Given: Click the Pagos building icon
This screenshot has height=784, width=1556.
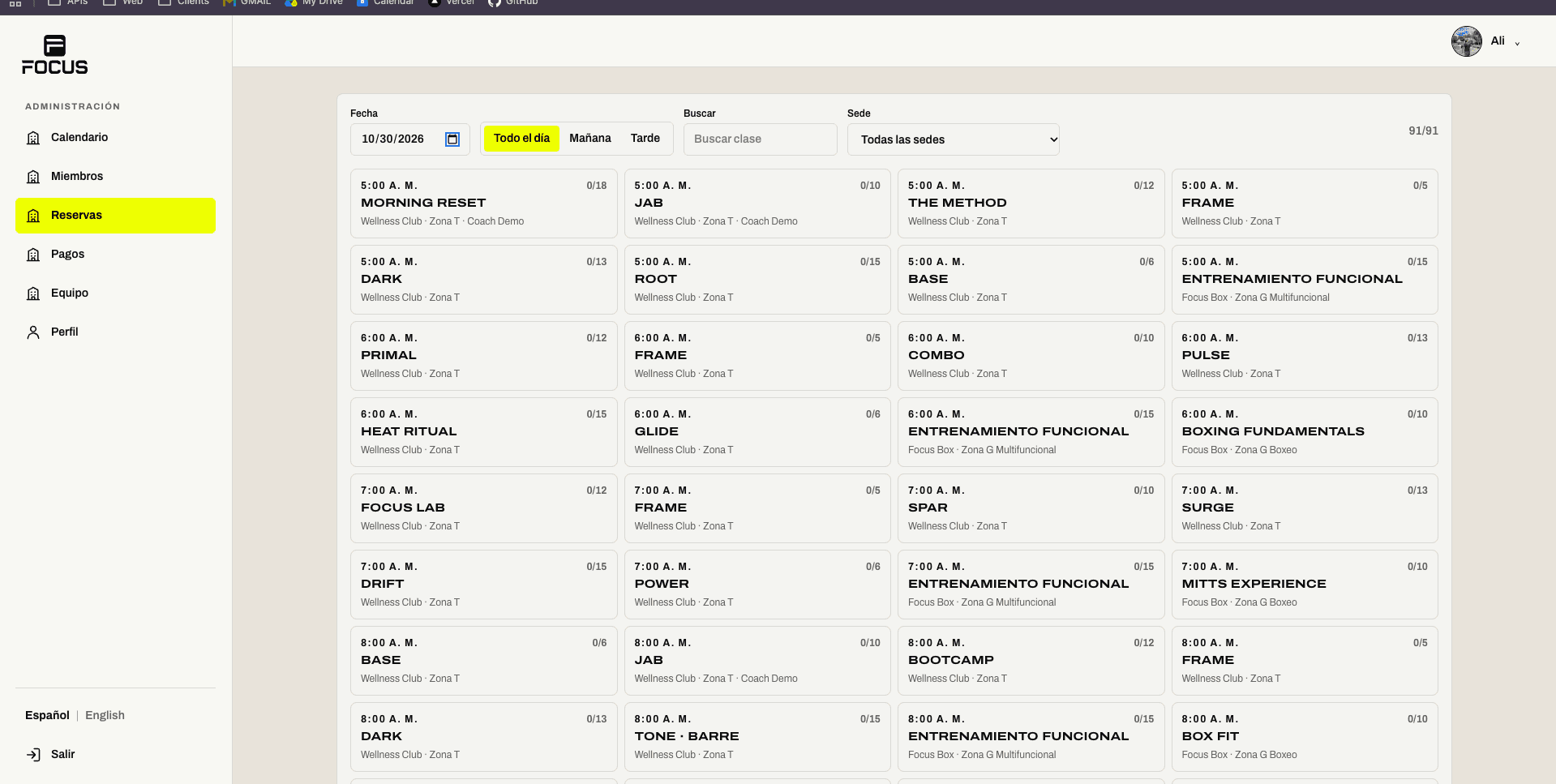Looking at the screenshot, I should point(33,255).
